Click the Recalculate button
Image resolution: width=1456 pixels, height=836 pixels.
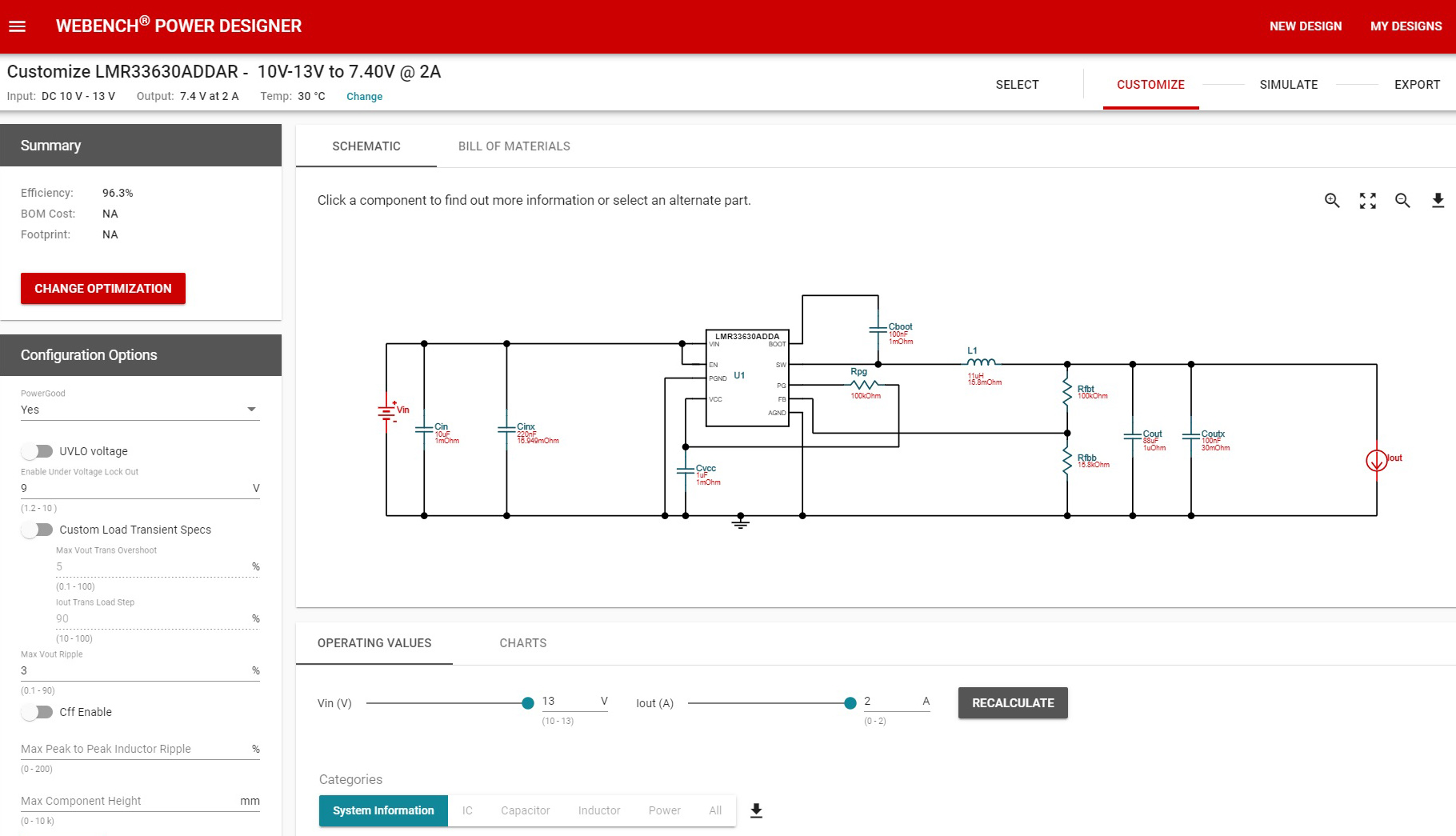pos(1013,703)
